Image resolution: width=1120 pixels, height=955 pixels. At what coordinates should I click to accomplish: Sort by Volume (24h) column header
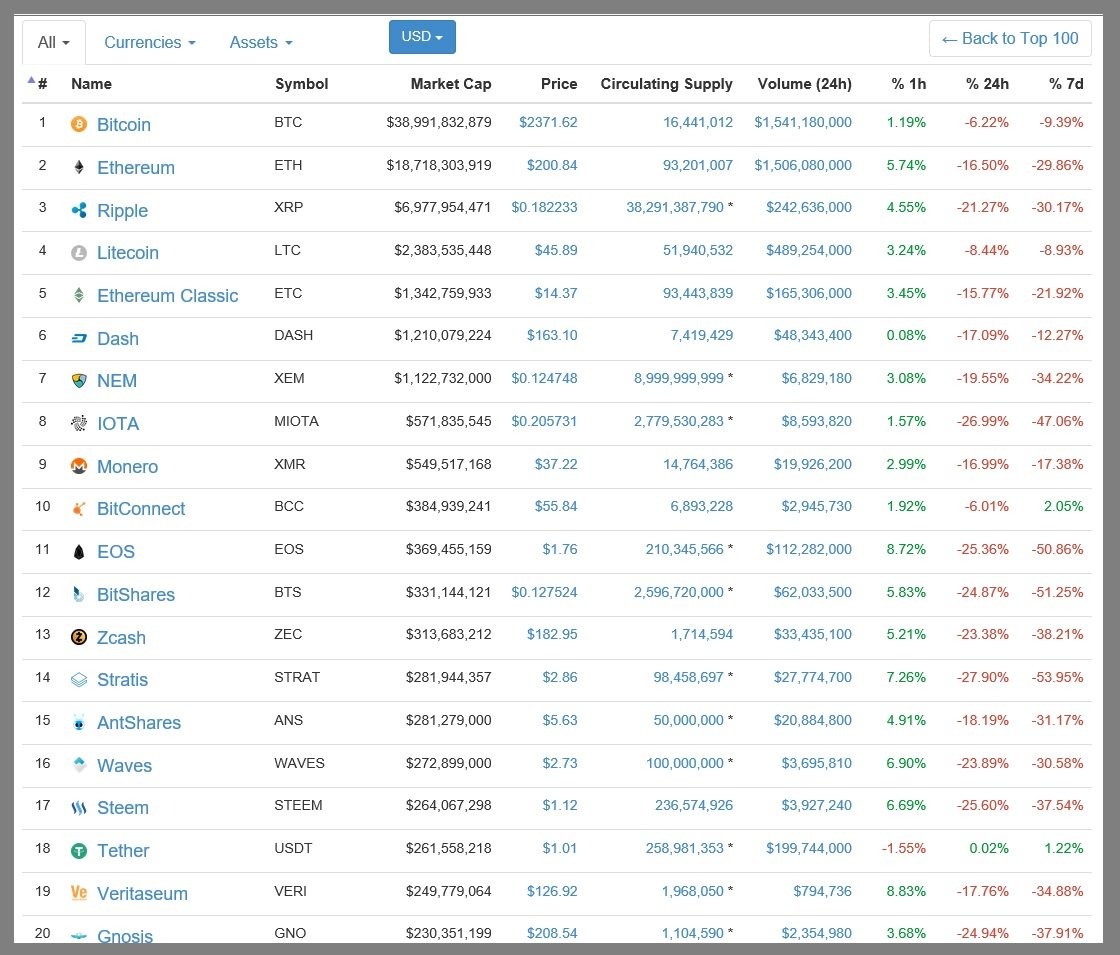coord(804,84)
